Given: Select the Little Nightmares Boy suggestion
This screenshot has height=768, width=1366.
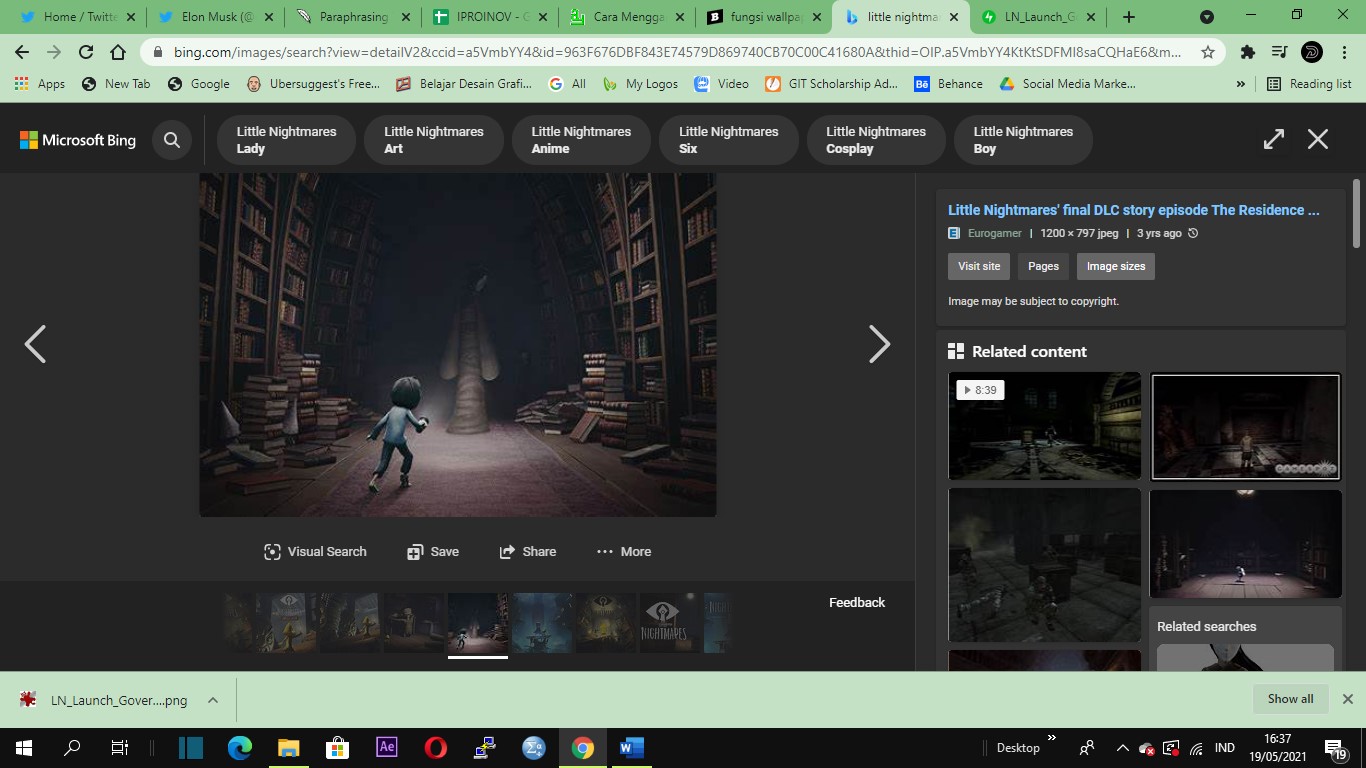Looking at the screenshot, I should [1023, 140].
